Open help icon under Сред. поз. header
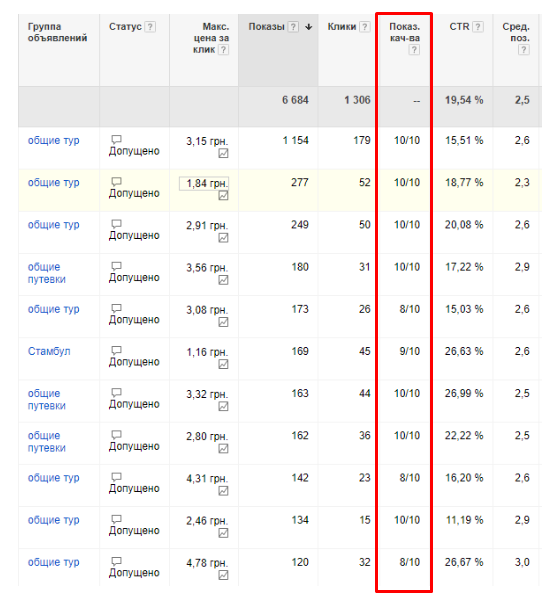The width and height of the screenshot is (550, 604). coord(523,50)
